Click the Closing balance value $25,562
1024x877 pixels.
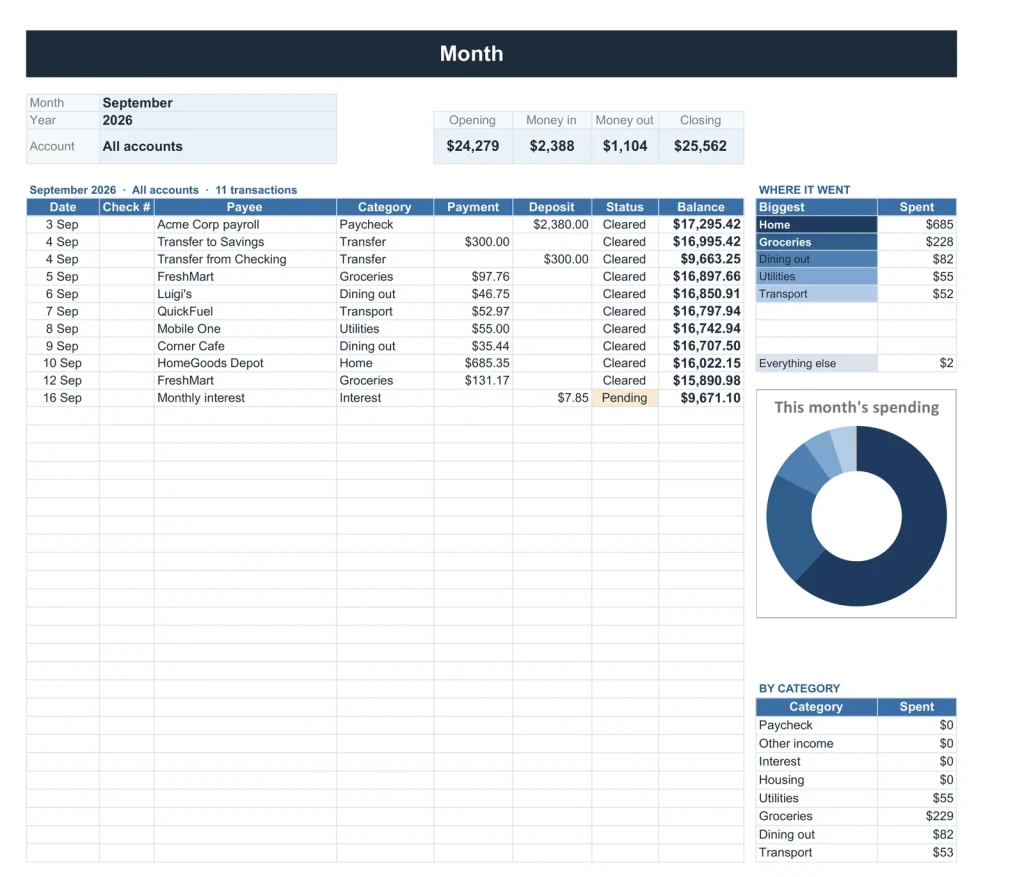(x=701, y=146)
